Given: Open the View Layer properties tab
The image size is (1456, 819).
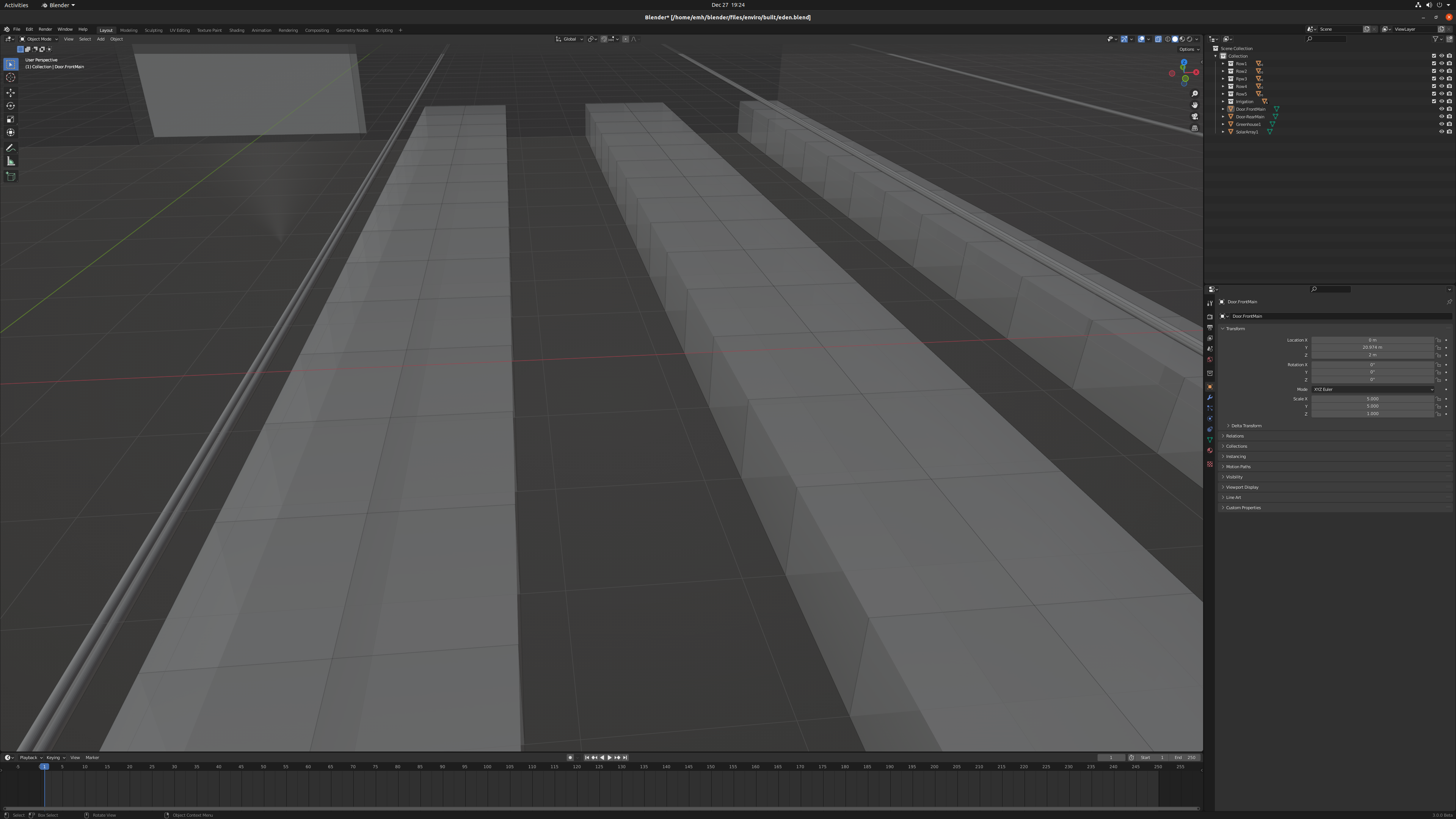Looking at the screenshot, I should coord(1210,338).
